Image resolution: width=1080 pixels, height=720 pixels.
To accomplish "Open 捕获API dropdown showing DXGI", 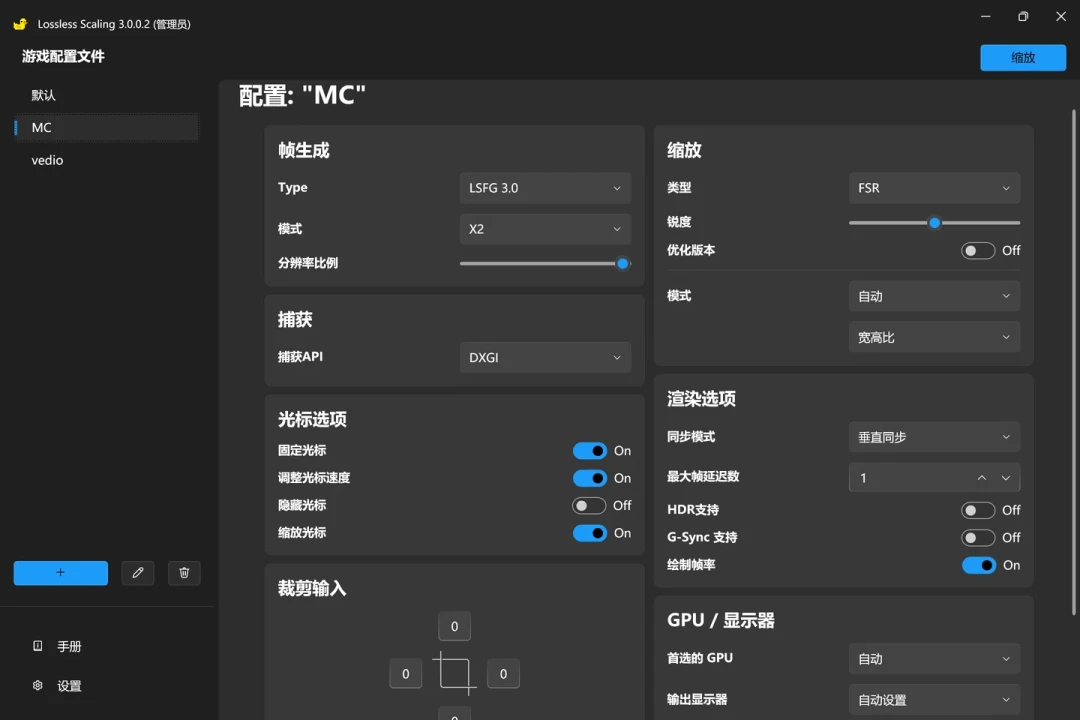I will [545, 358].
